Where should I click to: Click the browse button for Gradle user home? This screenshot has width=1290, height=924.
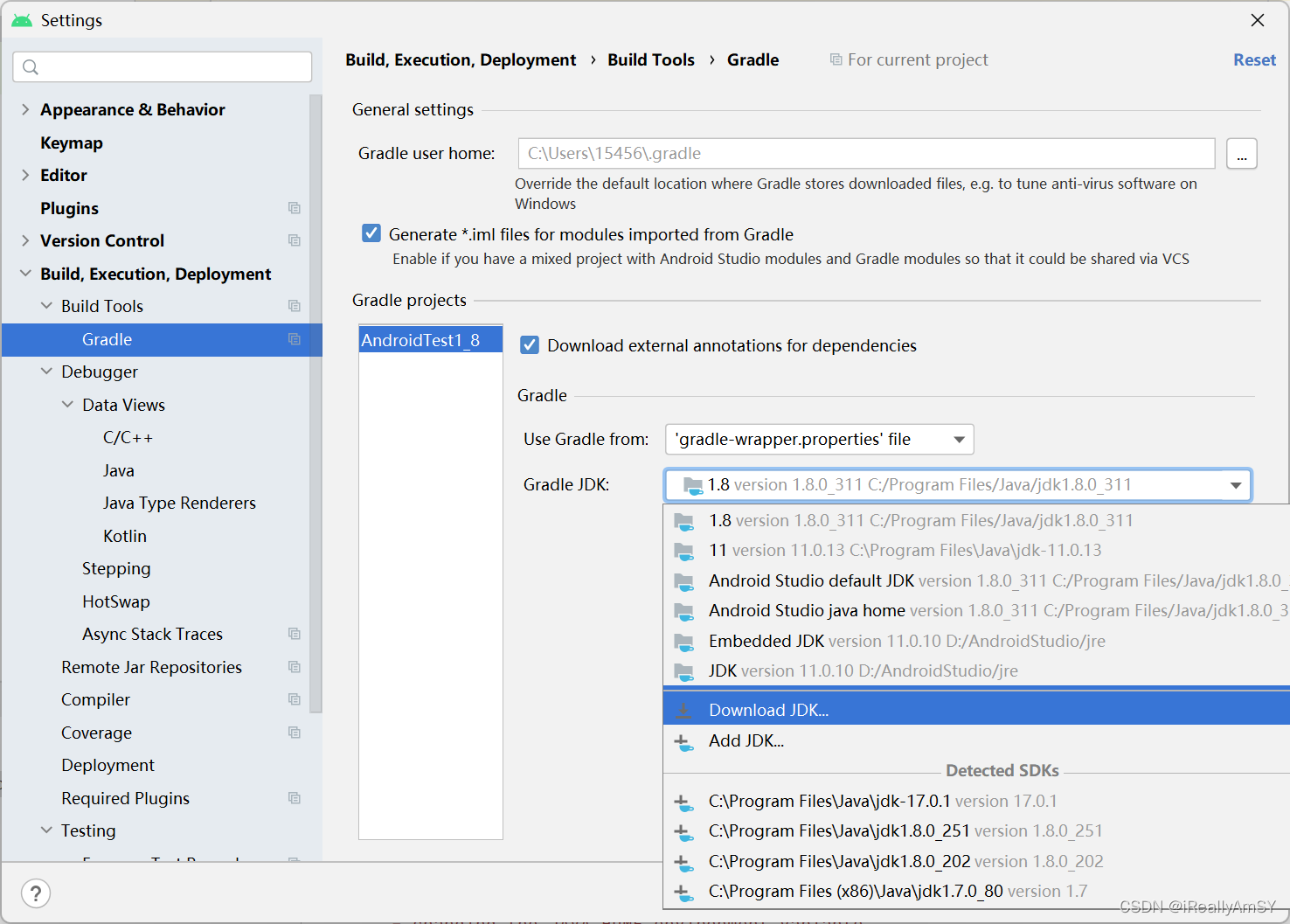(1242, 154)
